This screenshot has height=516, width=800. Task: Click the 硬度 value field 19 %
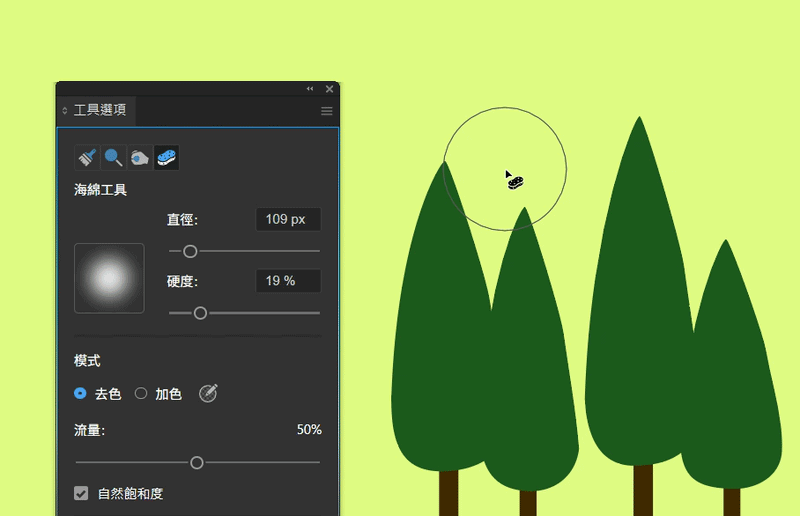click(x=288, y=281)
